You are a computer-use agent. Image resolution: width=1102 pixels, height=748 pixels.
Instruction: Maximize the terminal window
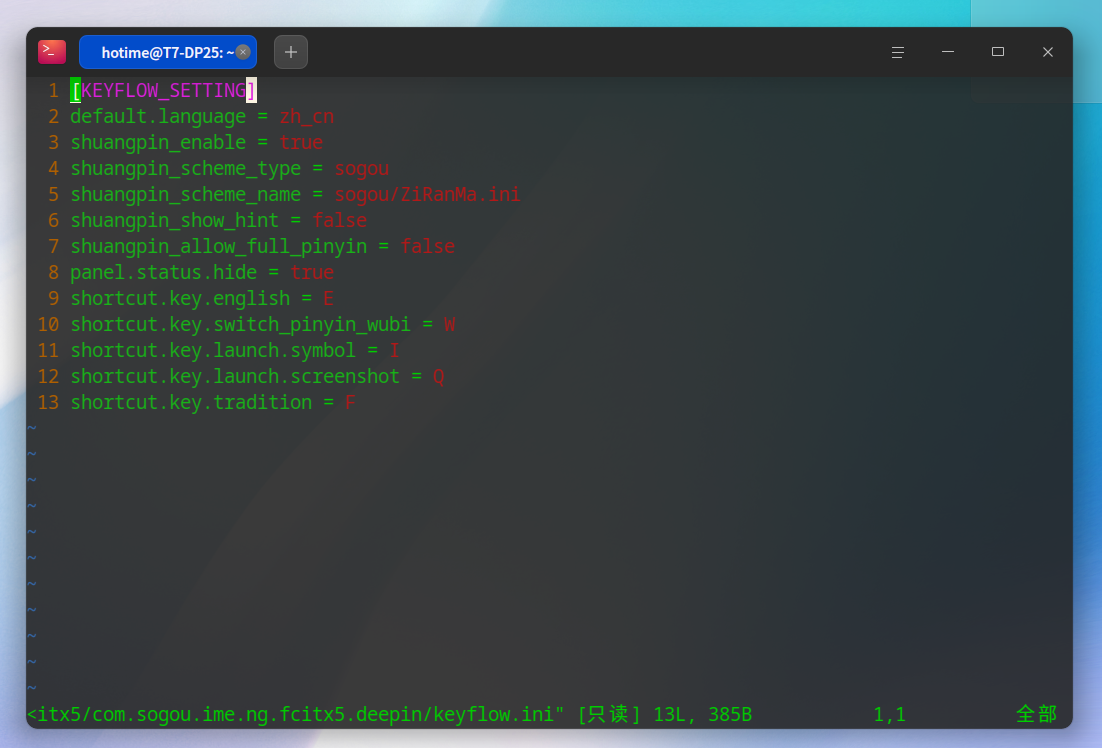(998, 52)
